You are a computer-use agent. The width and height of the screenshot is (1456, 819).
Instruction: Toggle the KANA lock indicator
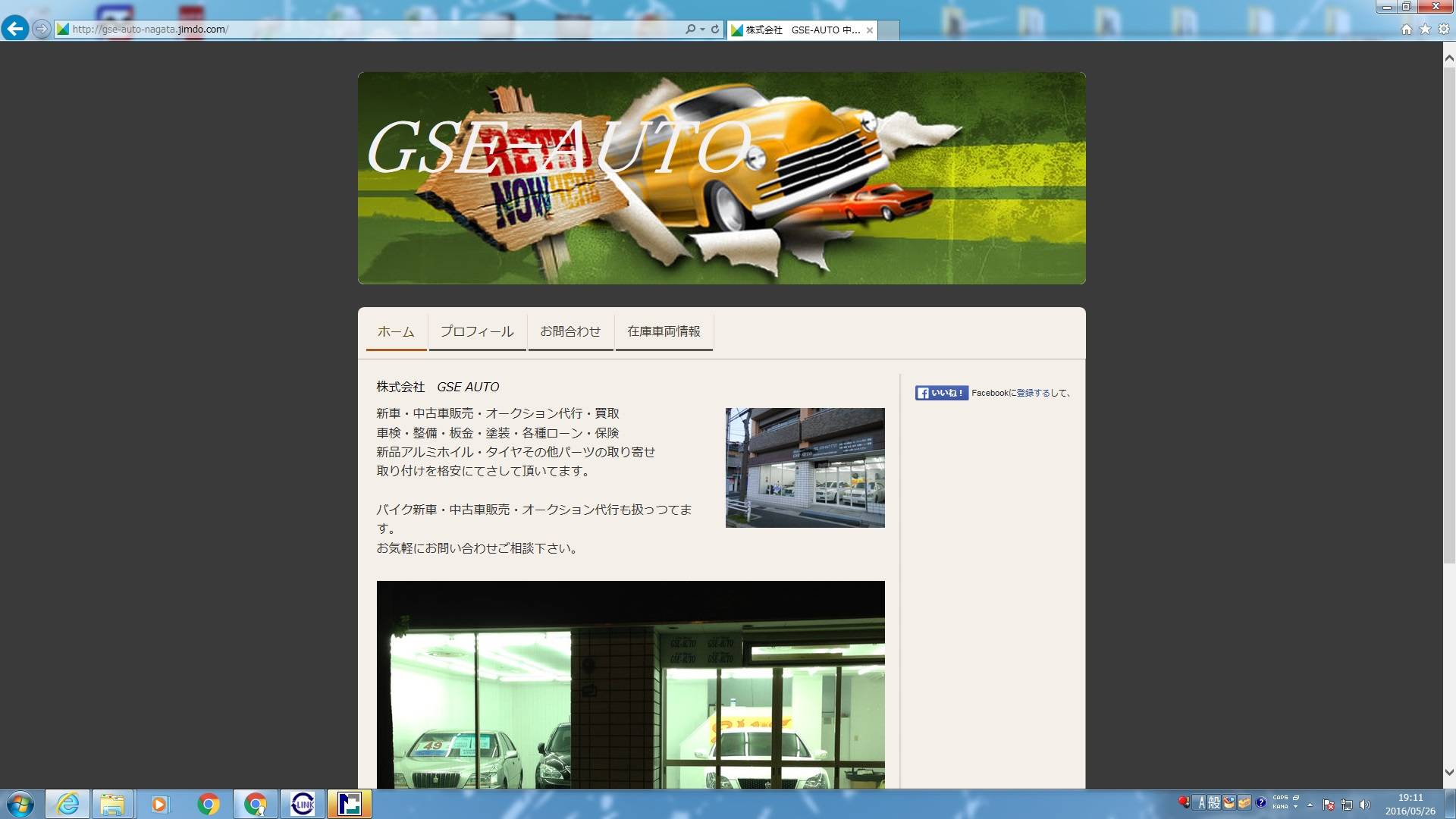click(x=1280, y=807)
